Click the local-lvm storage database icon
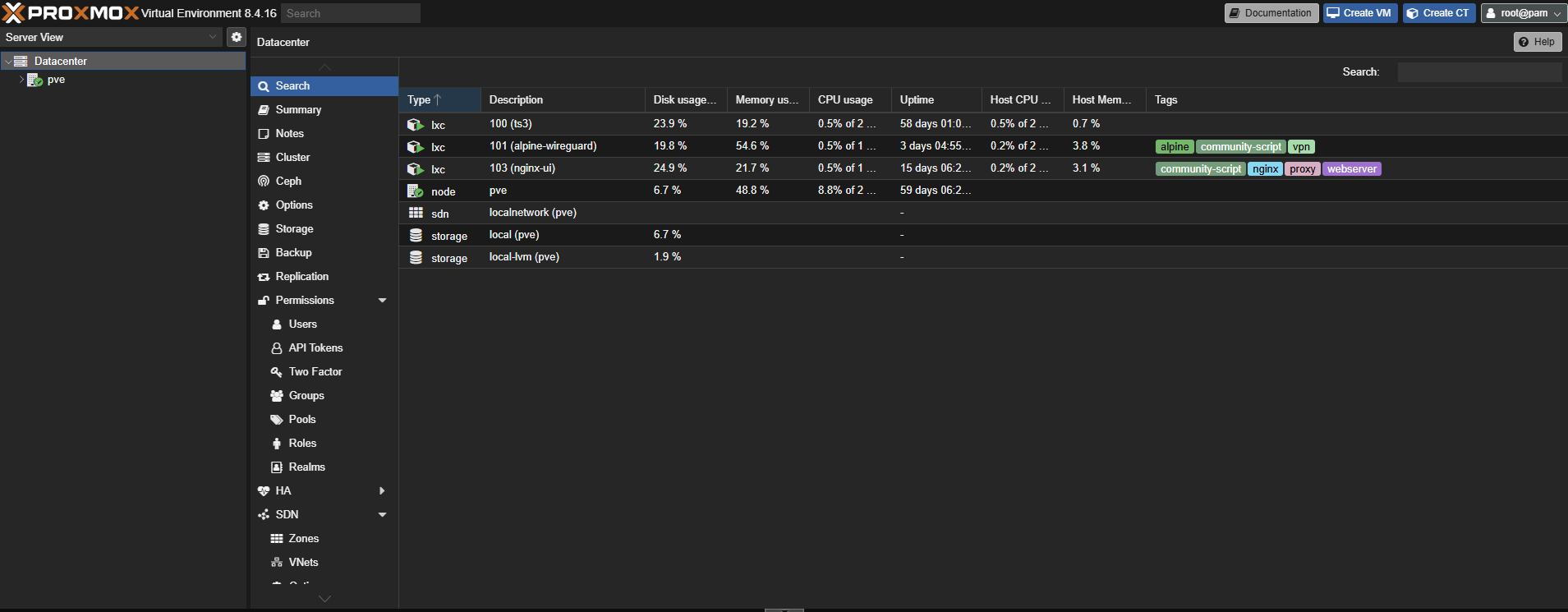This screenshot has height=612, width=1568. (416, 258)
